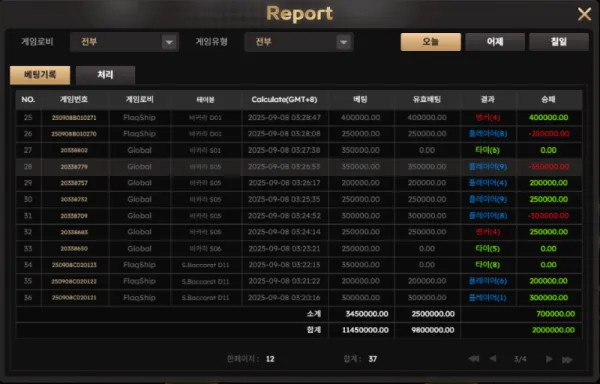Select the 오늘 date filter
This screenshot has width=600, height=384.
point(431,42)
